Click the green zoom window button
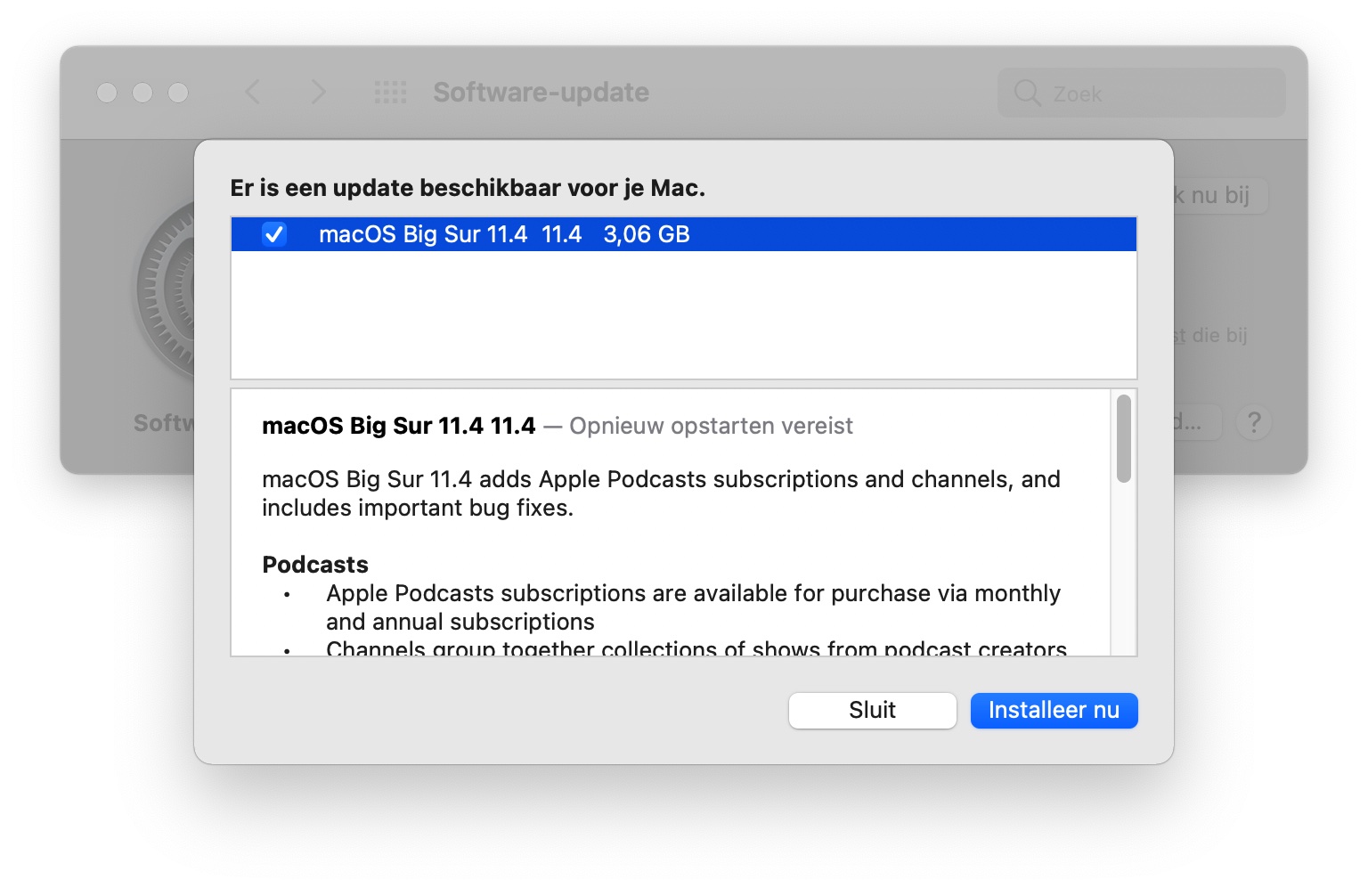The image size is (1368, 896). [178, 93]
